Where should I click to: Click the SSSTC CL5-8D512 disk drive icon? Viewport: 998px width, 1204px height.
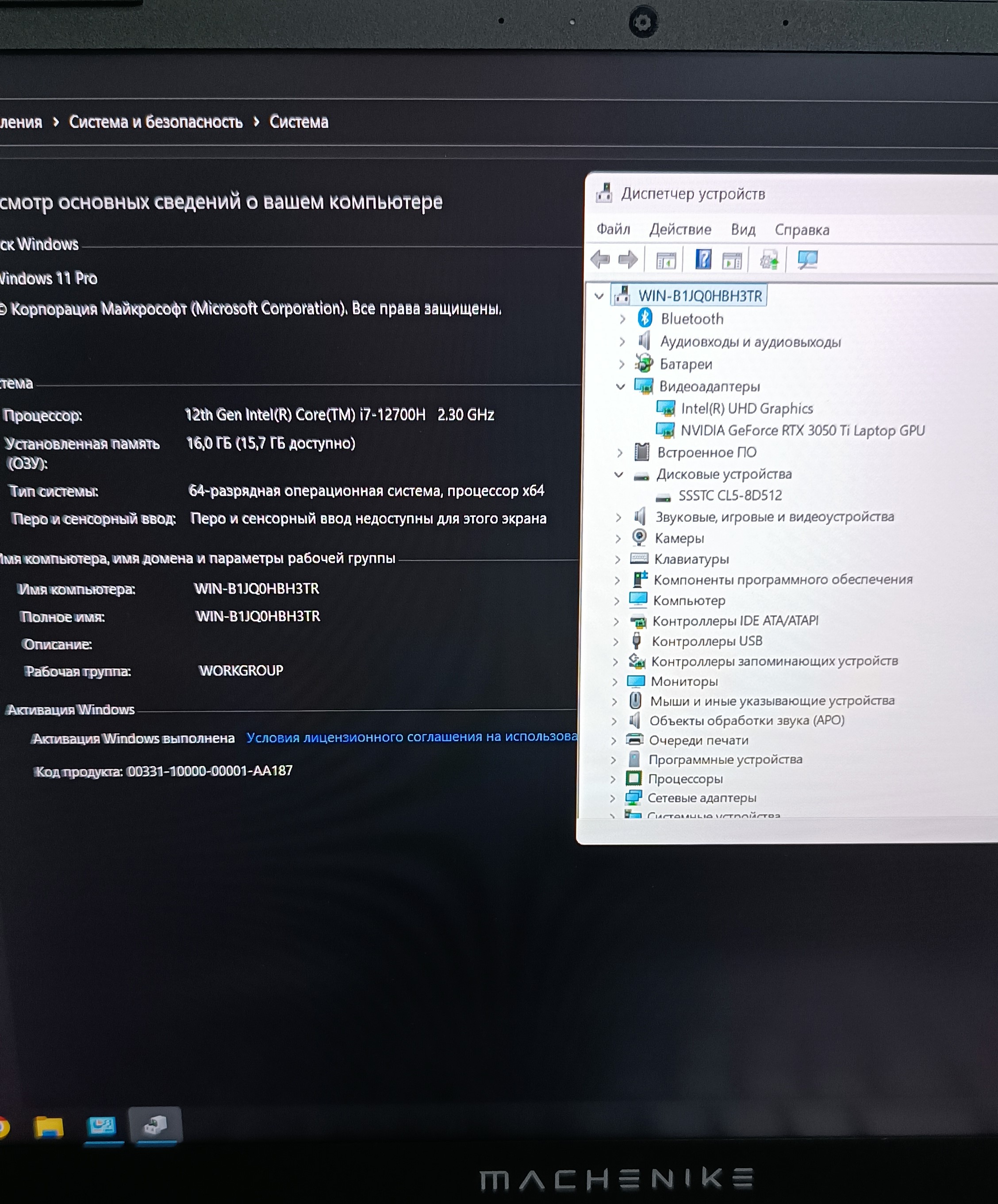coord(663,497)
